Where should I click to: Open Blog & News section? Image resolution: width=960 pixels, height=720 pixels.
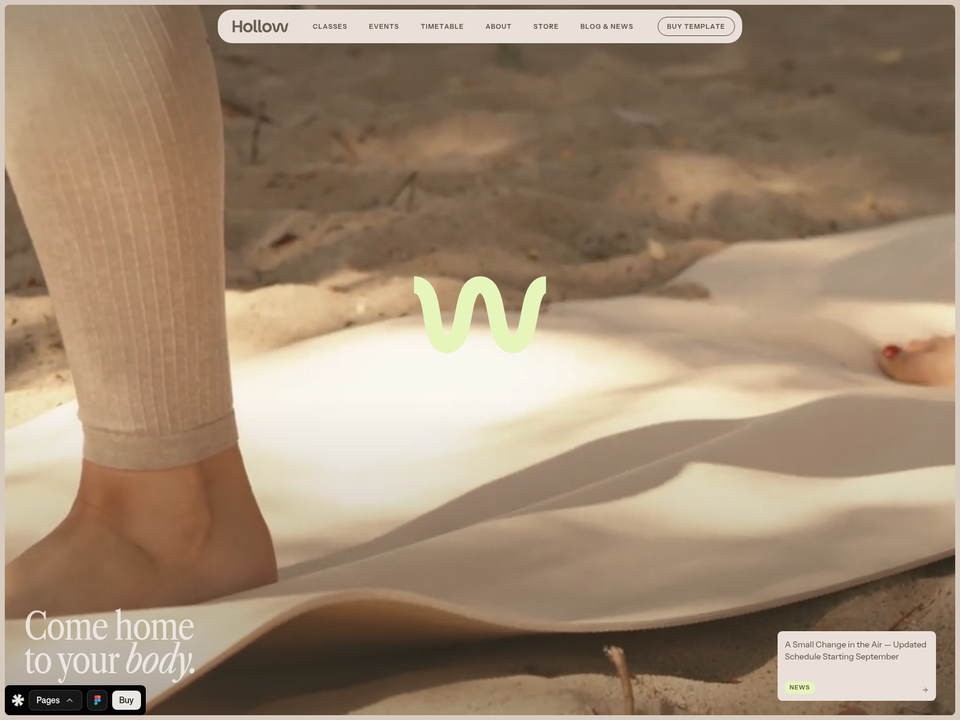(606, 26)
